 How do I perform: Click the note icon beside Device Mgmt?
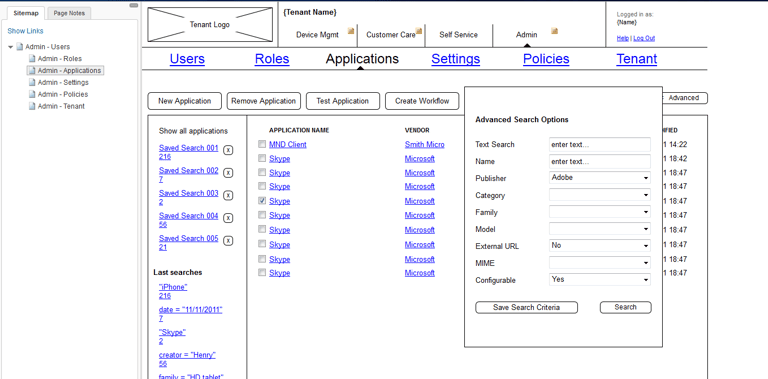tap(351, 31)
